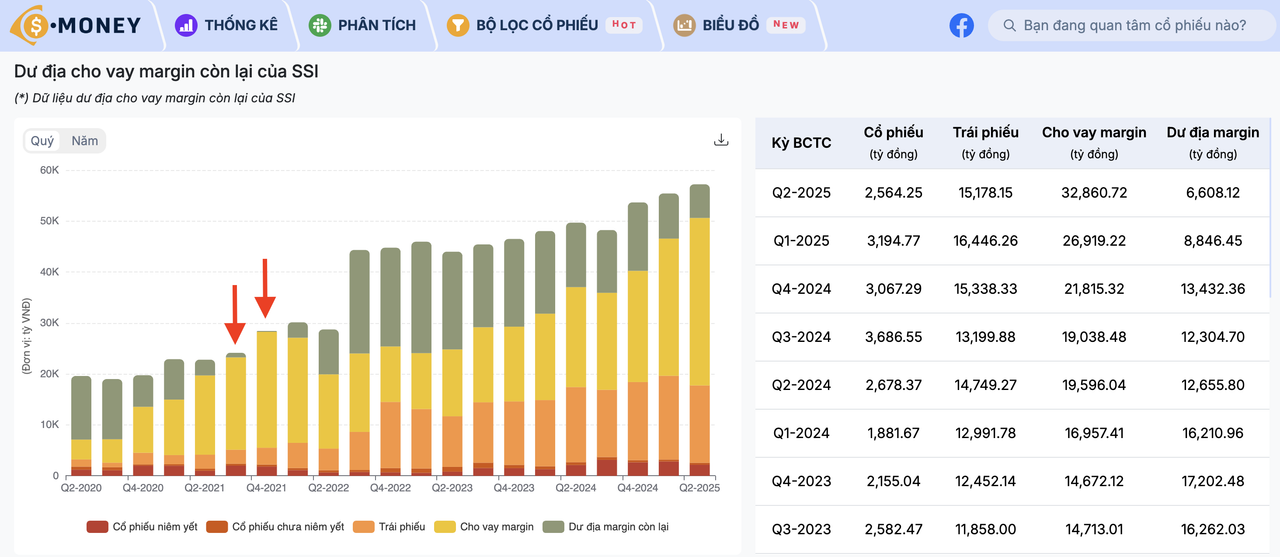Select the Q1-2025 table row label
1280x557 pixels.
801,241
